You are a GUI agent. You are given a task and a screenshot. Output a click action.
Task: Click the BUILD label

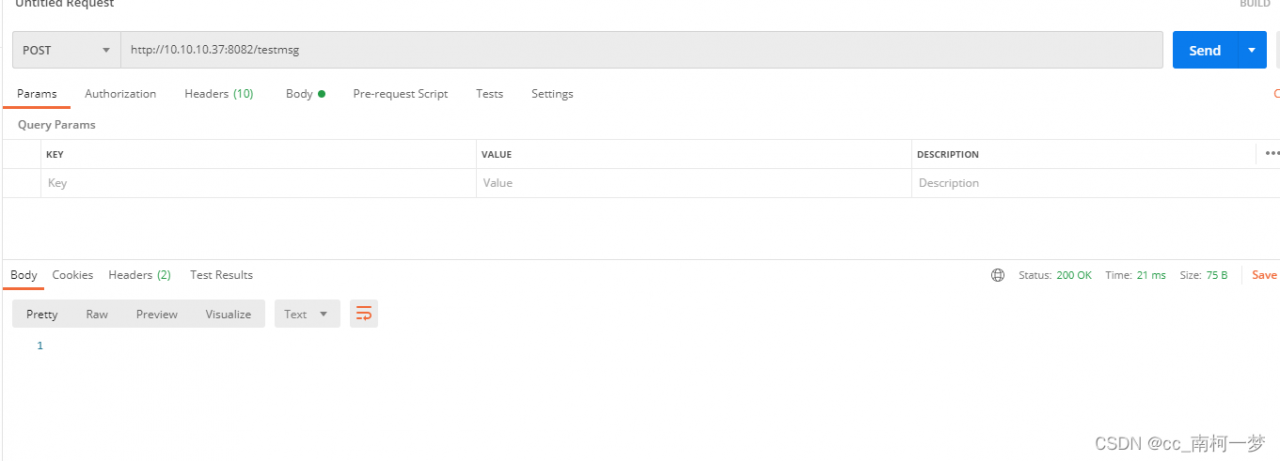(x=1255, y=4)
